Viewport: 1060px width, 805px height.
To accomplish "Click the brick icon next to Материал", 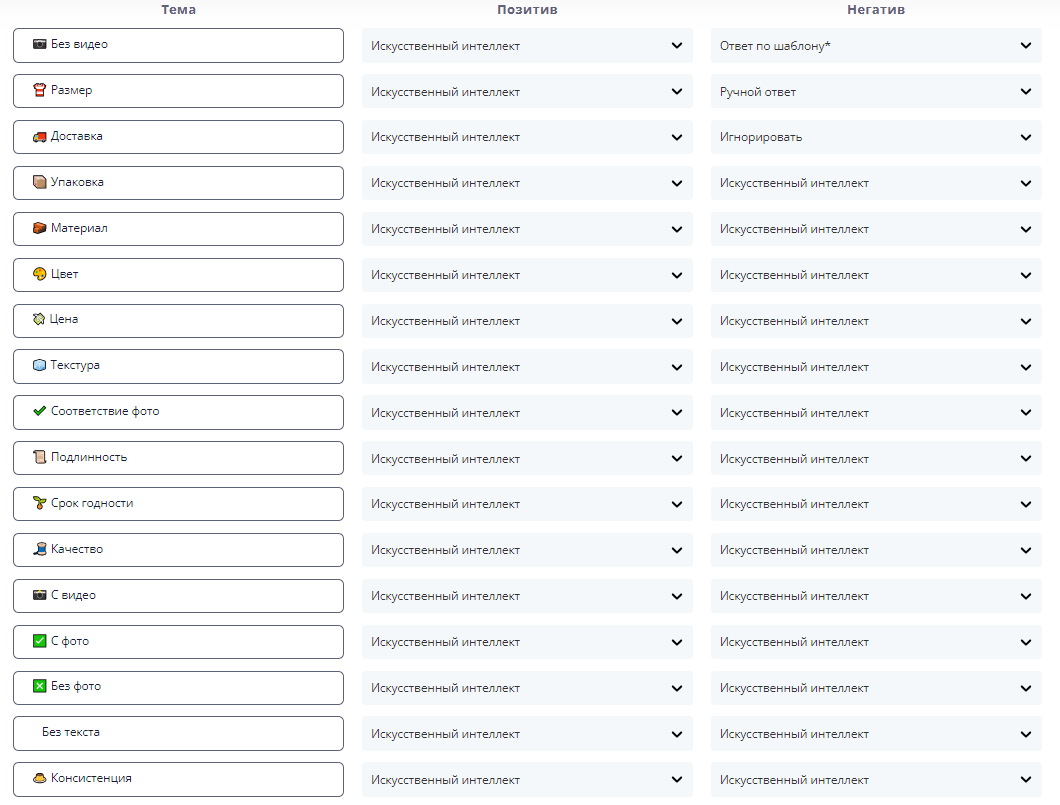I will coord(39,229).
